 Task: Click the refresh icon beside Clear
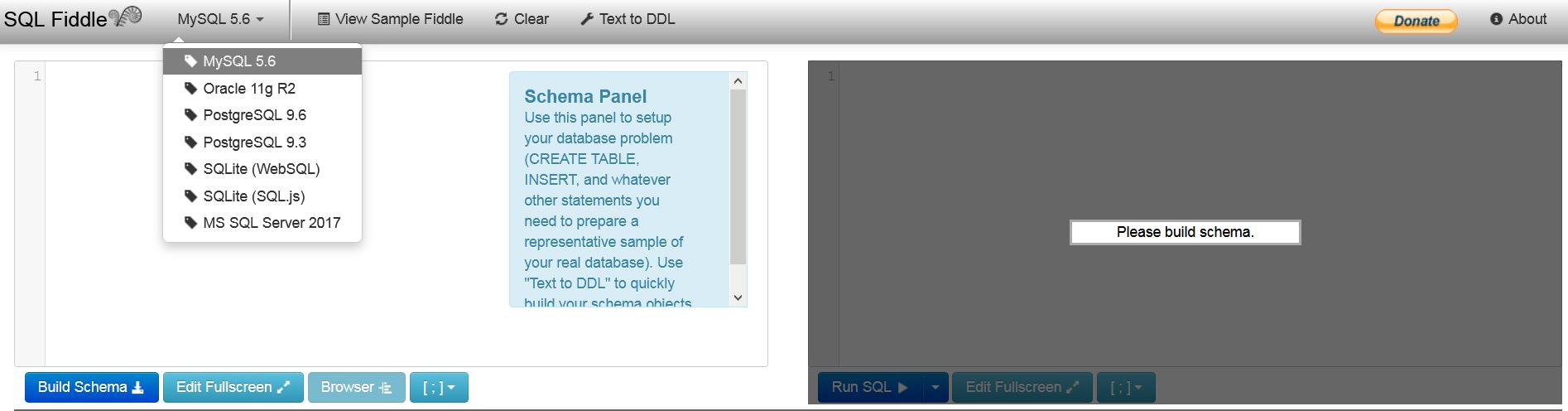click(501, 19)
